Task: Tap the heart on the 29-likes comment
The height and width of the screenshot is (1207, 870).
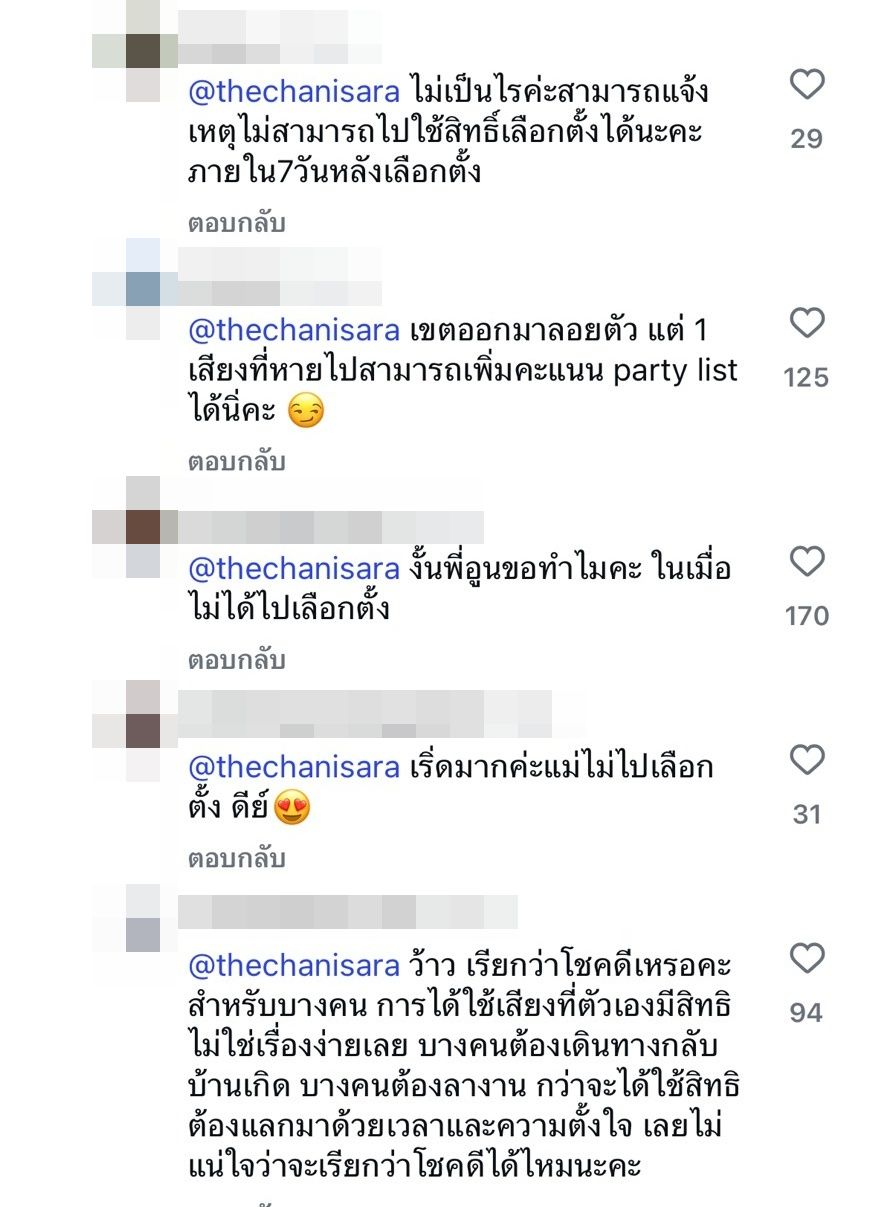Action: pyautogui.click(x=806, y=86)
